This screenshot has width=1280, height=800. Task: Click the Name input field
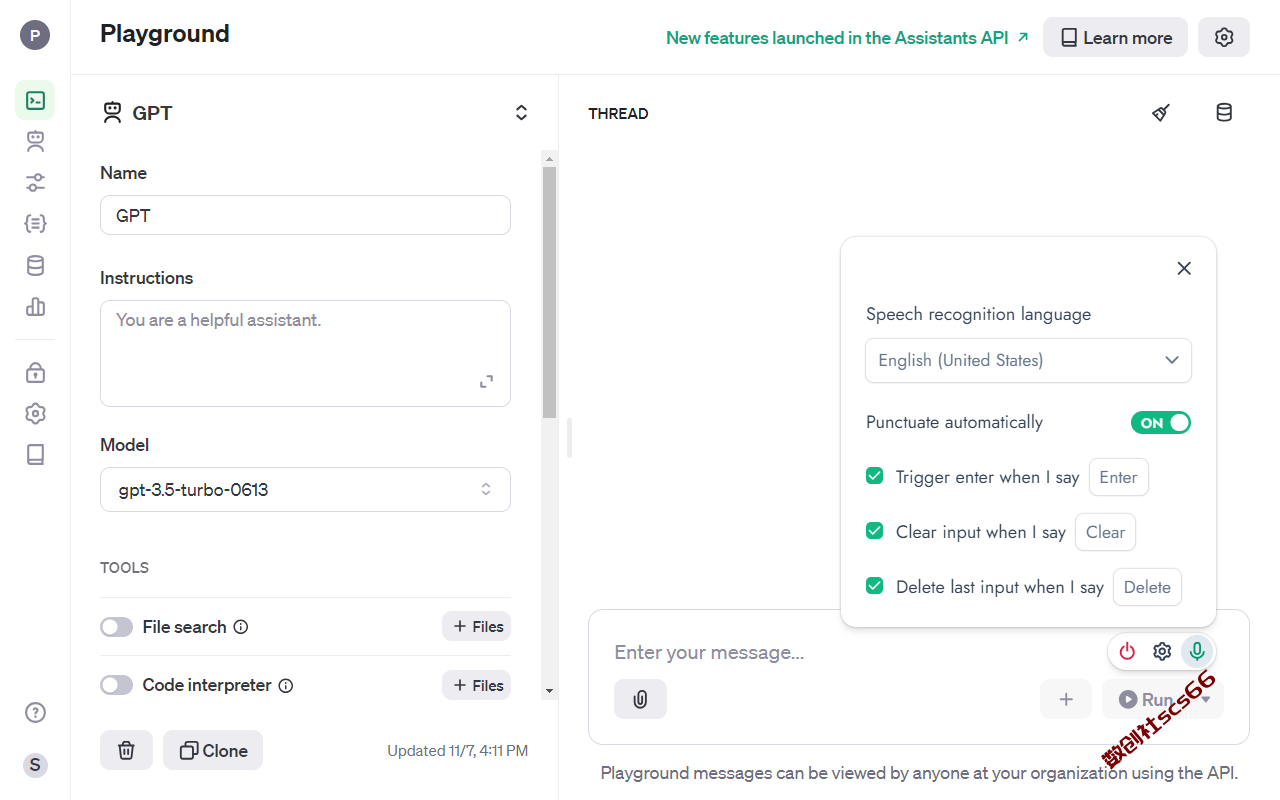click(305, 215)
